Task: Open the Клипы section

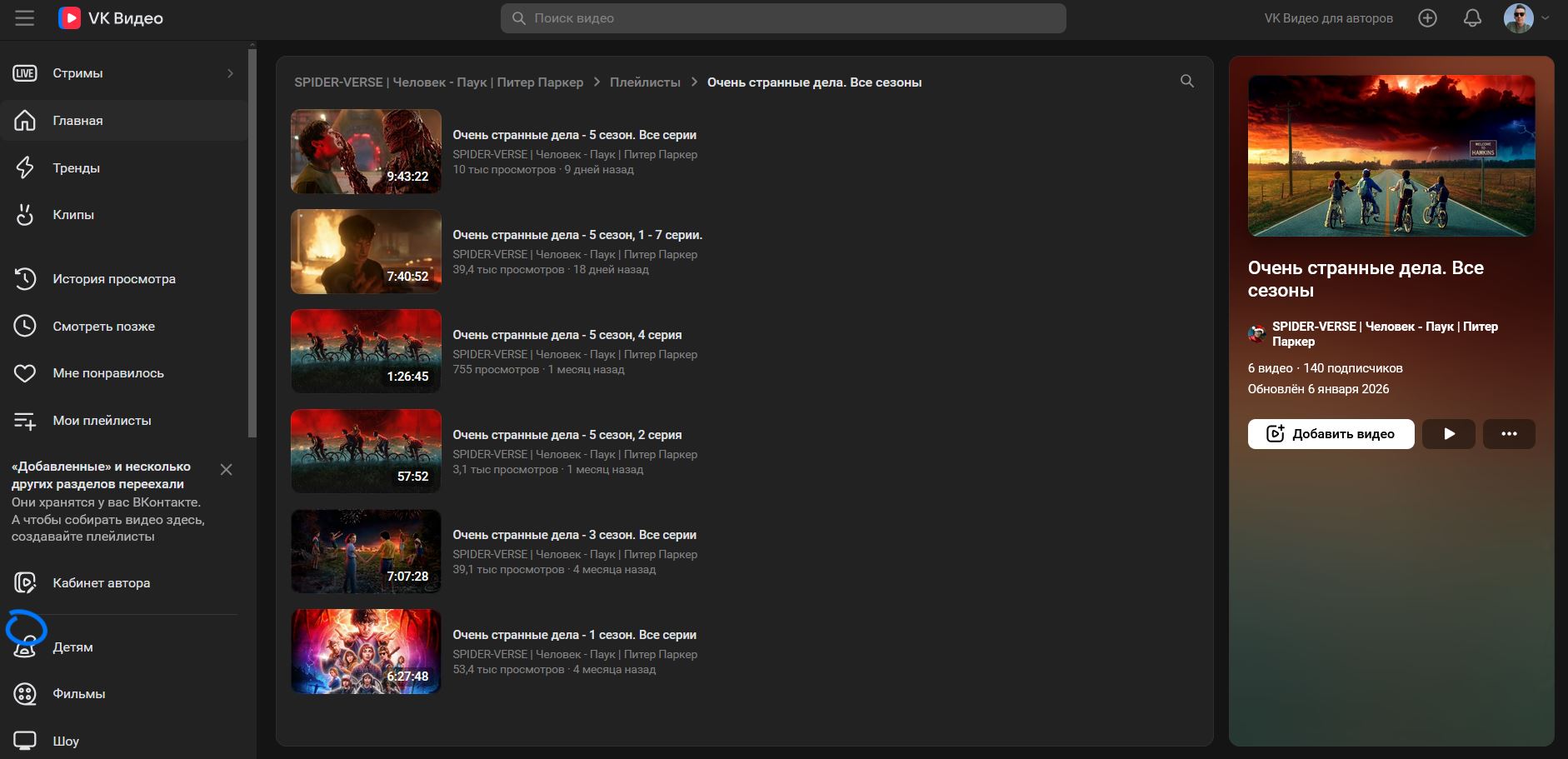Action: (73, 215)
